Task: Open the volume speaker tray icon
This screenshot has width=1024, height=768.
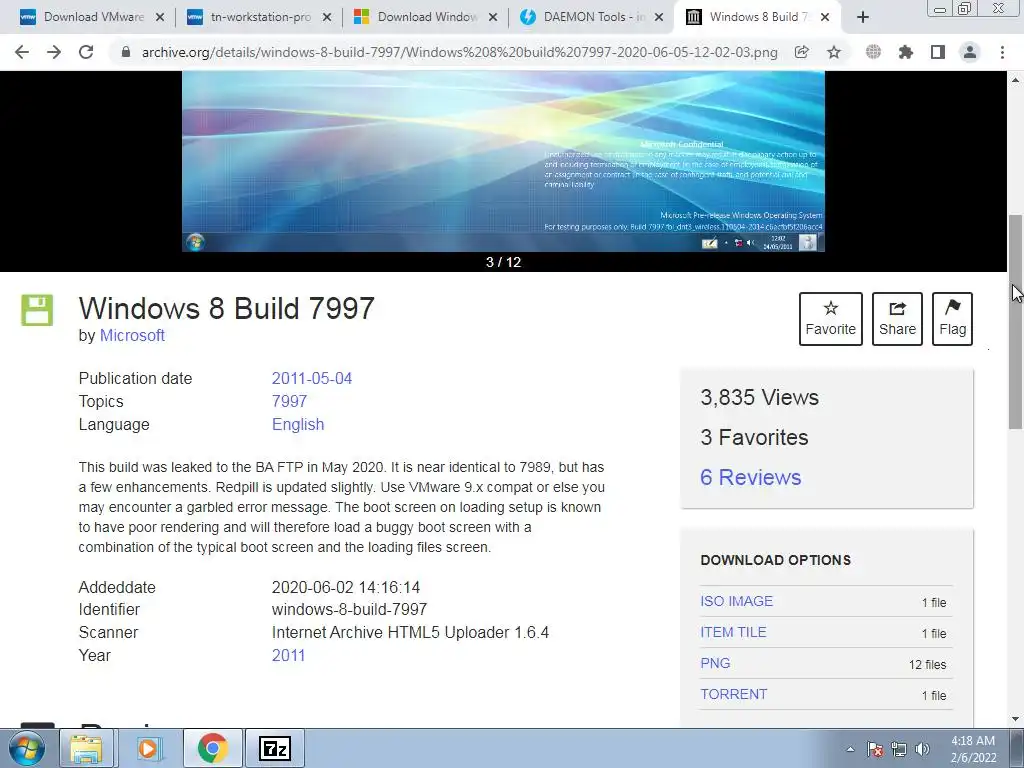Action: point(922,749)
